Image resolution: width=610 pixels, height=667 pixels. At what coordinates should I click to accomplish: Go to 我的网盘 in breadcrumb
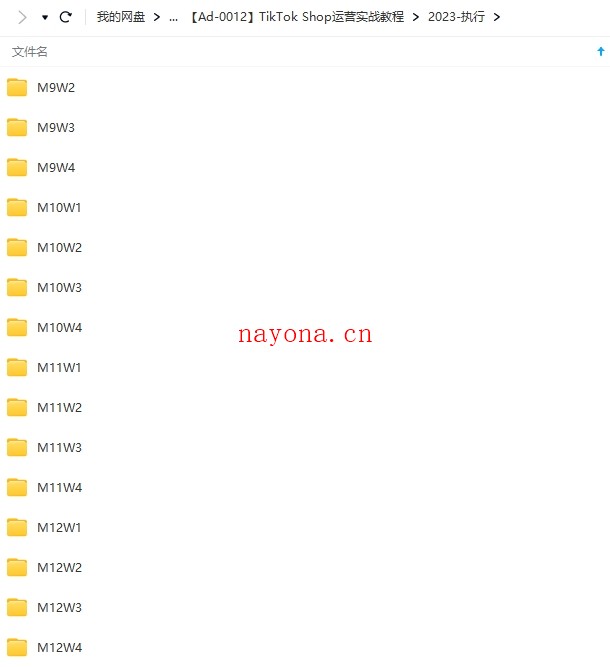click(x=121, y=17)
